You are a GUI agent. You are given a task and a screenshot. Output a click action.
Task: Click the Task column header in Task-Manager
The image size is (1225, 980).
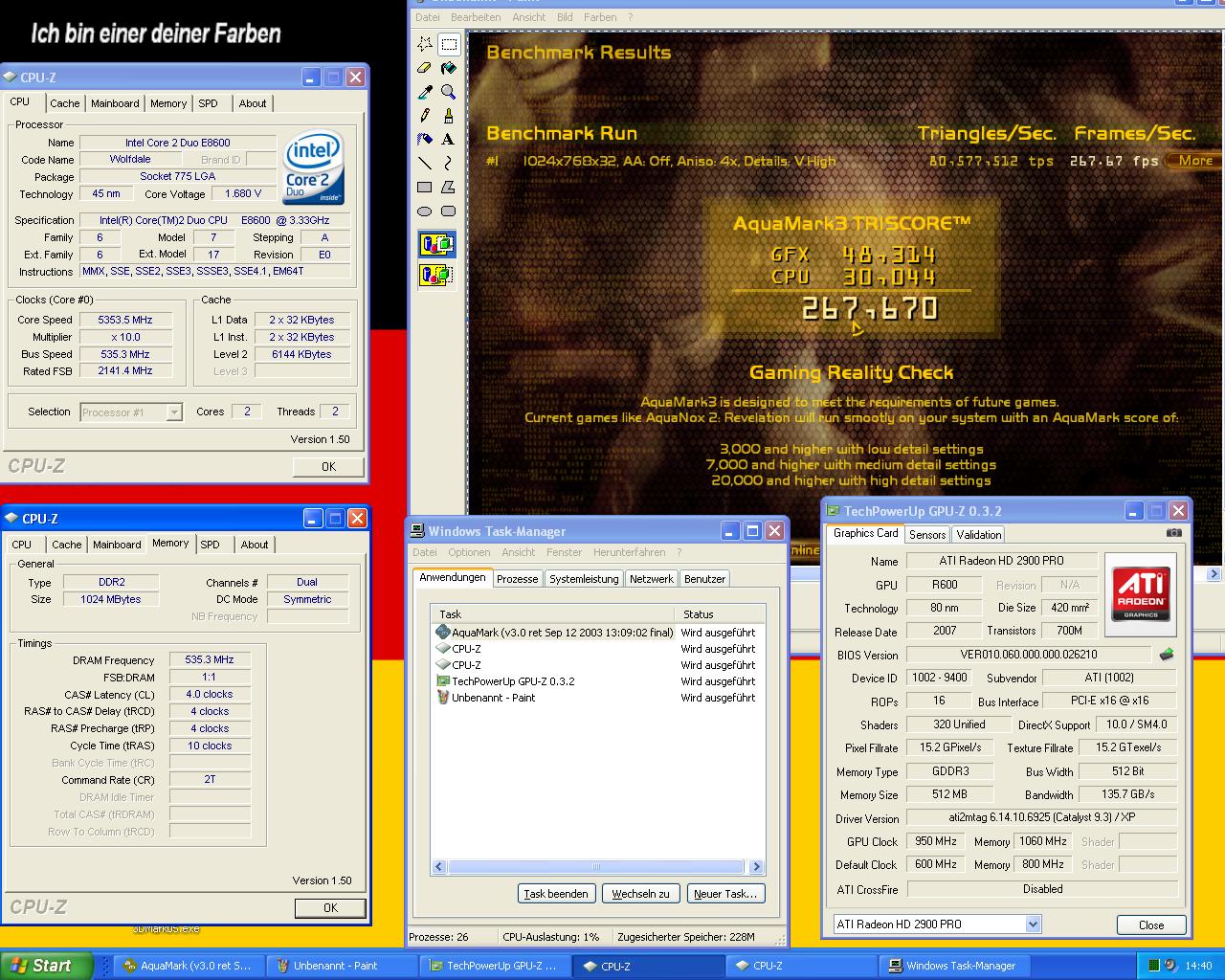(554, 614)
